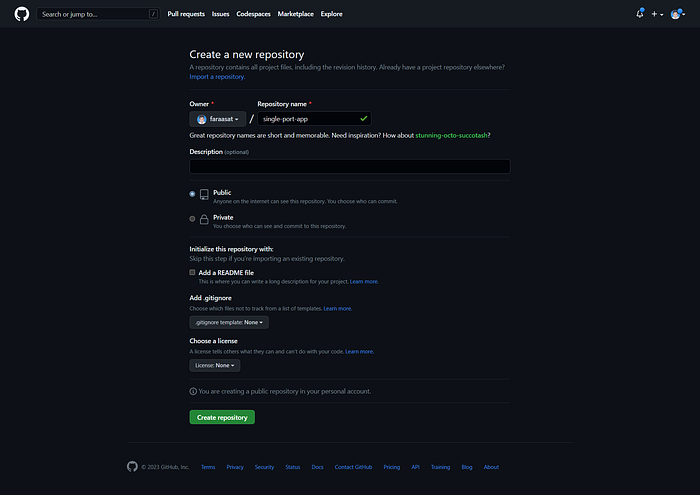Open Learn more link for license
Image resolution: width=700 pixels, height=495 pixels.
(x=359, y=352)
